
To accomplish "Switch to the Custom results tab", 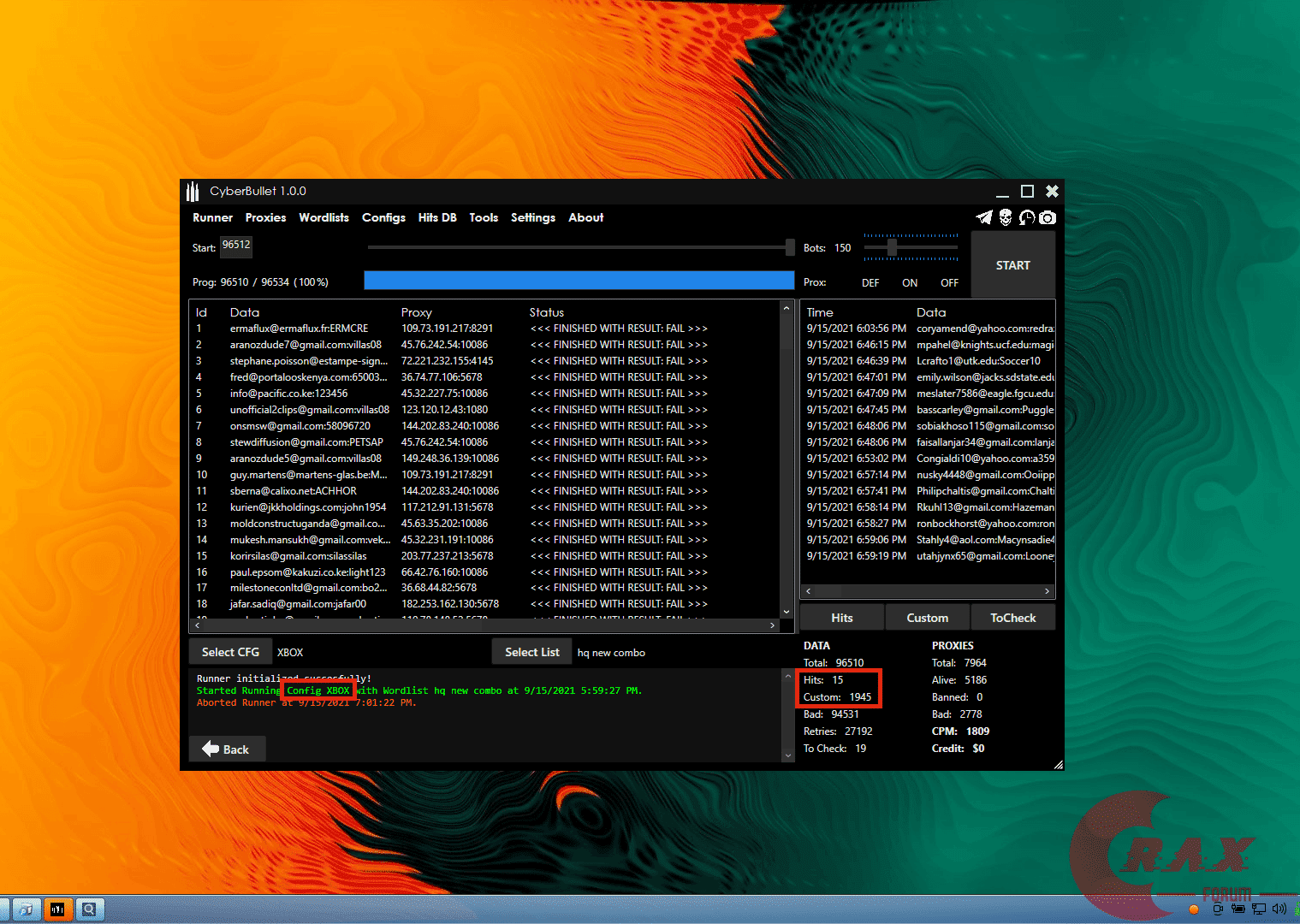I will tap(927, 617).
